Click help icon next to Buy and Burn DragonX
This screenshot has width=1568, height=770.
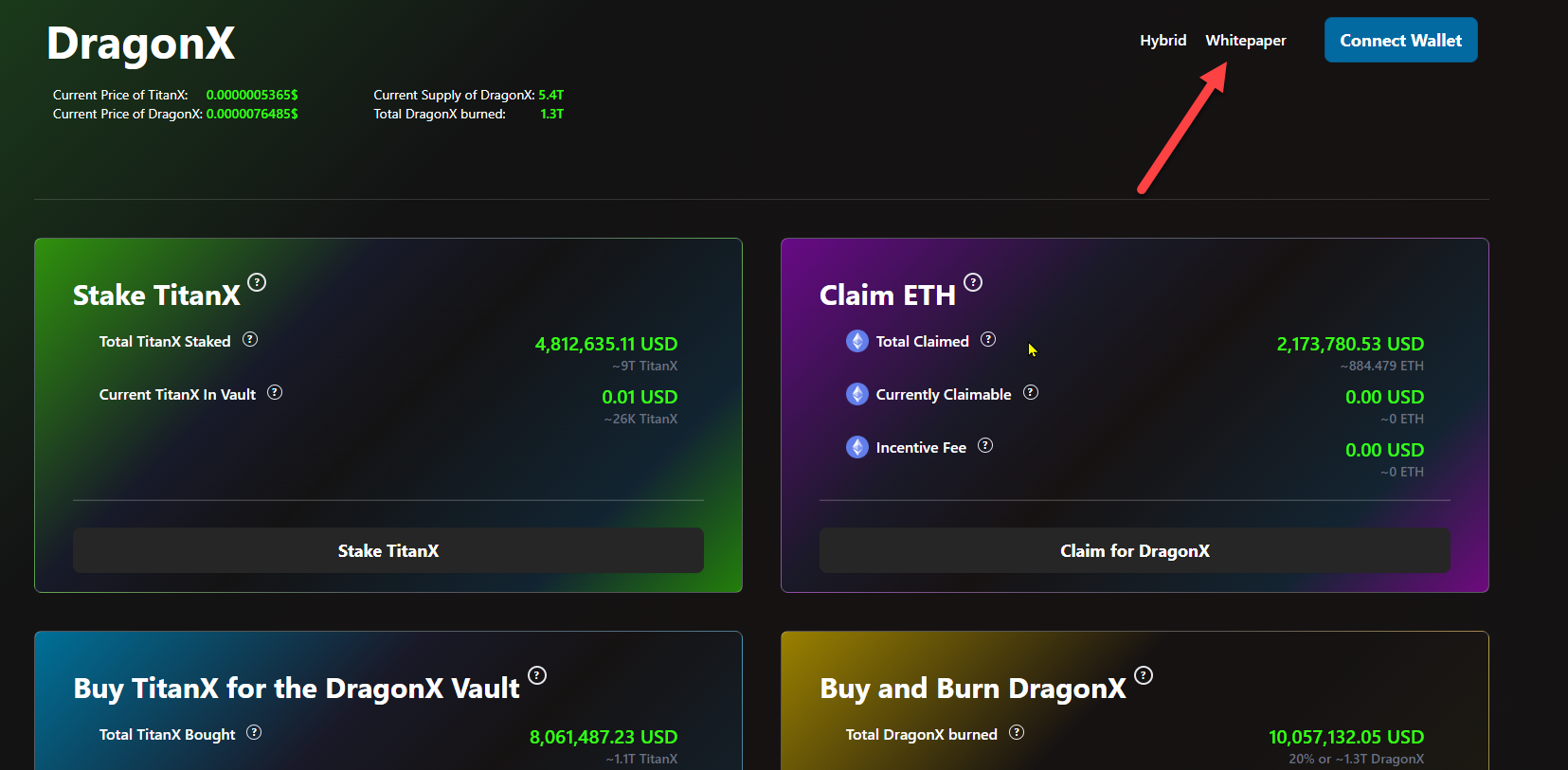(1144, 675)
